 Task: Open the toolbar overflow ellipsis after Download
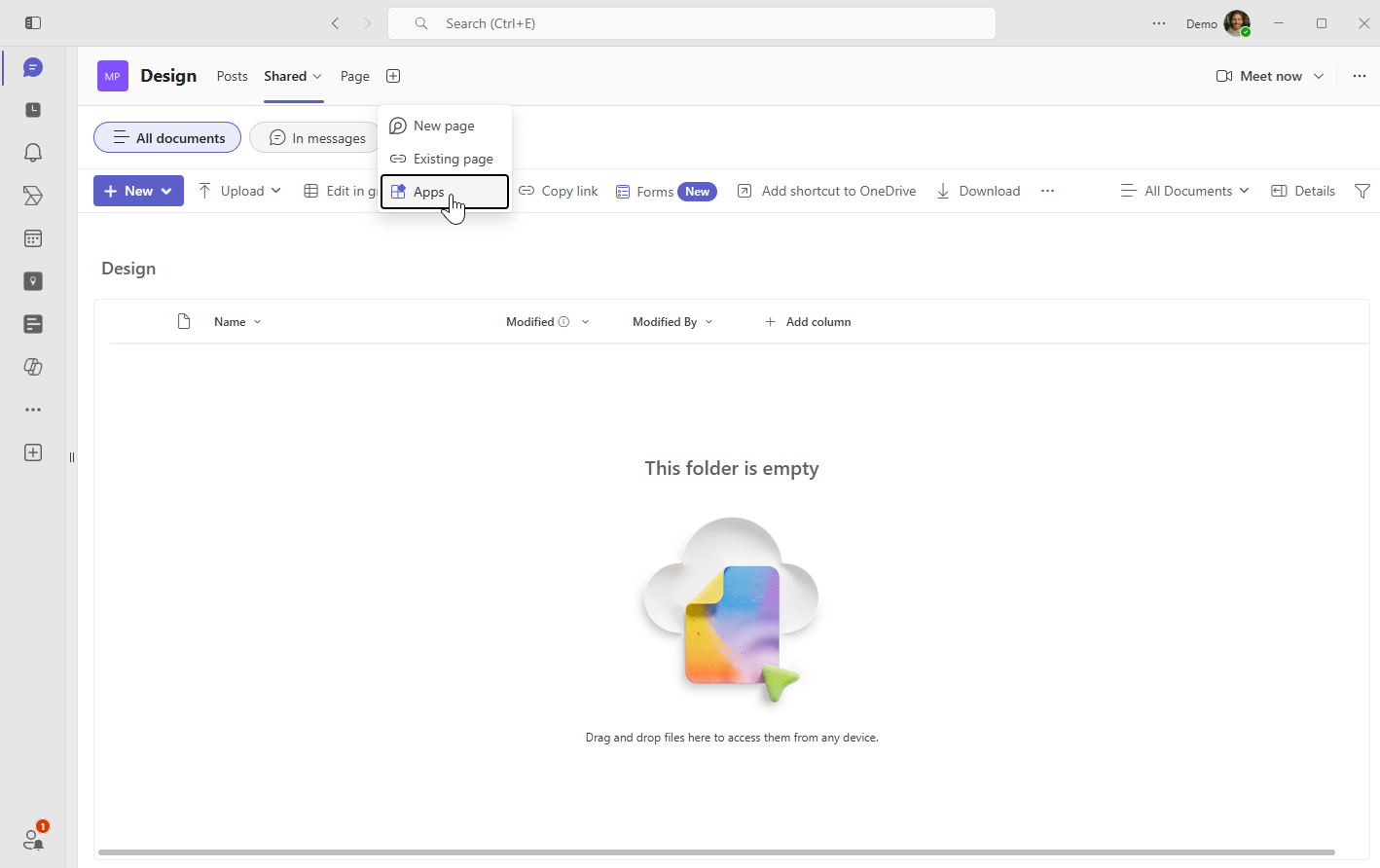click(x=1047, y=191)
